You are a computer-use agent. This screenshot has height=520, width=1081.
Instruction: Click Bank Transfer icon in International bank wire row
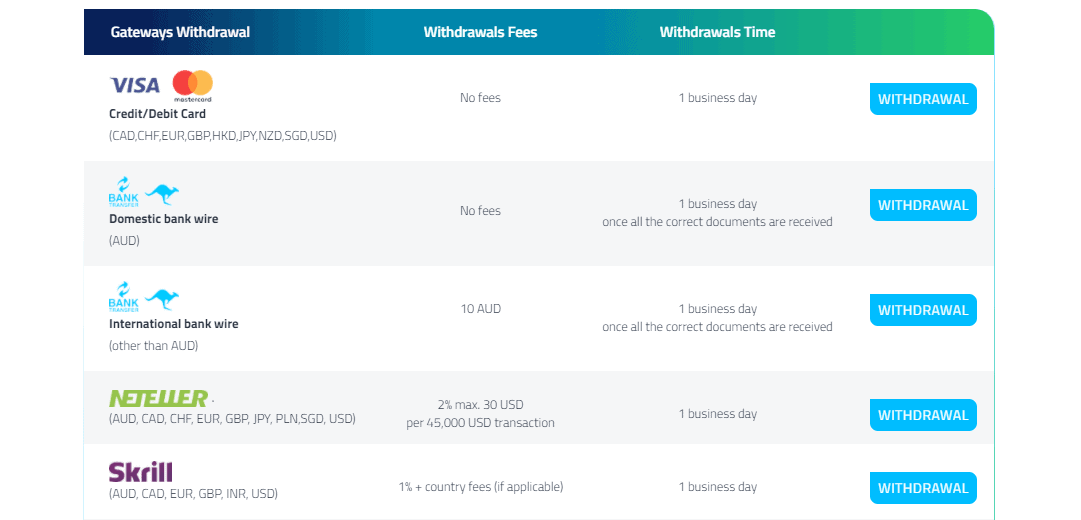pyautogui.click(x=123, y=297)
